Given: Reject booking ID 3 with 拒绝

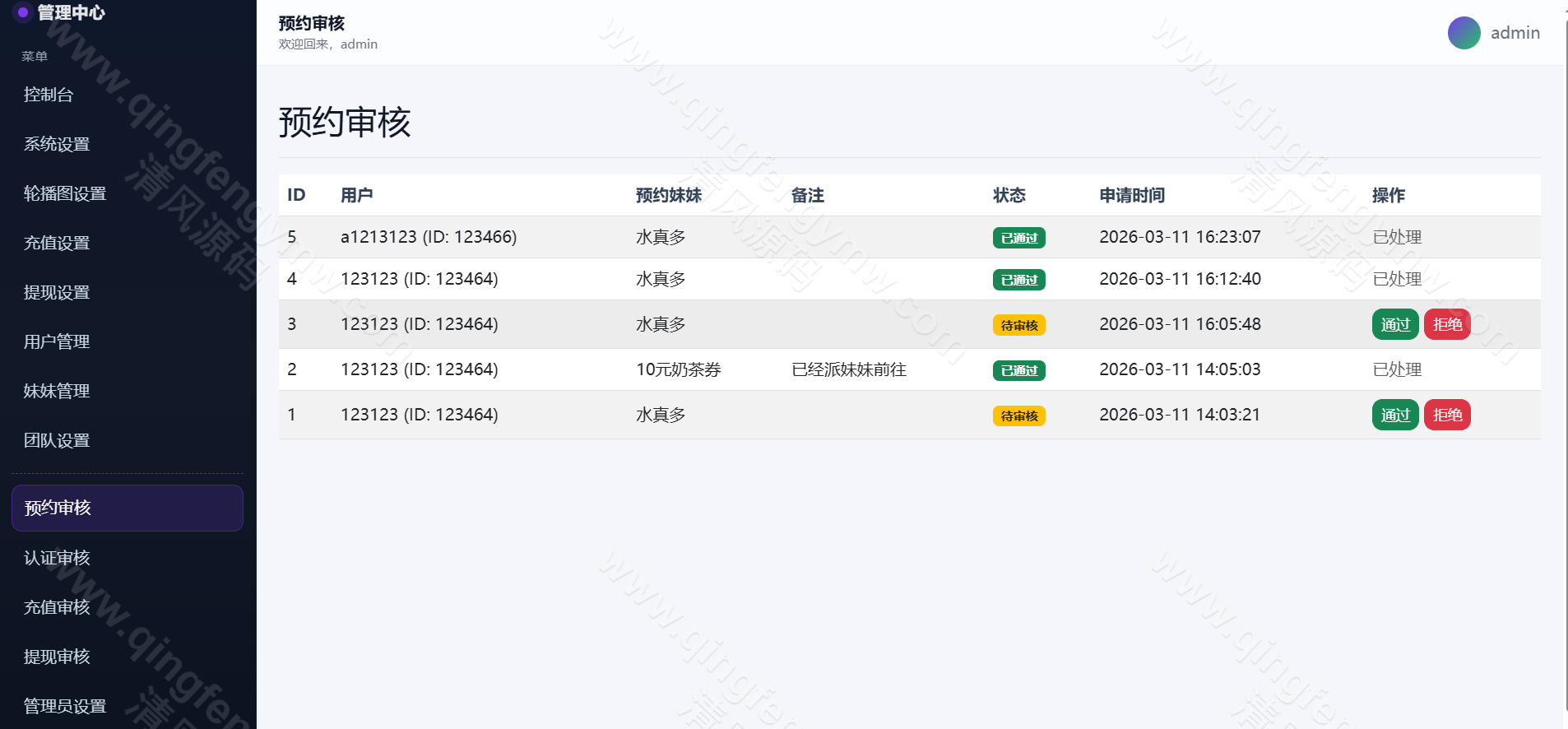Looking at the screenshot, I should click(1447, 324).
